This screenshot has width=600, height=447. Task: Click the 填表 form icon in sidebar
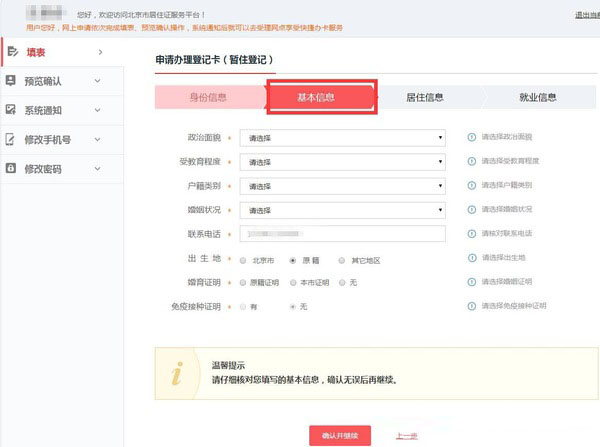pos(11,51)
